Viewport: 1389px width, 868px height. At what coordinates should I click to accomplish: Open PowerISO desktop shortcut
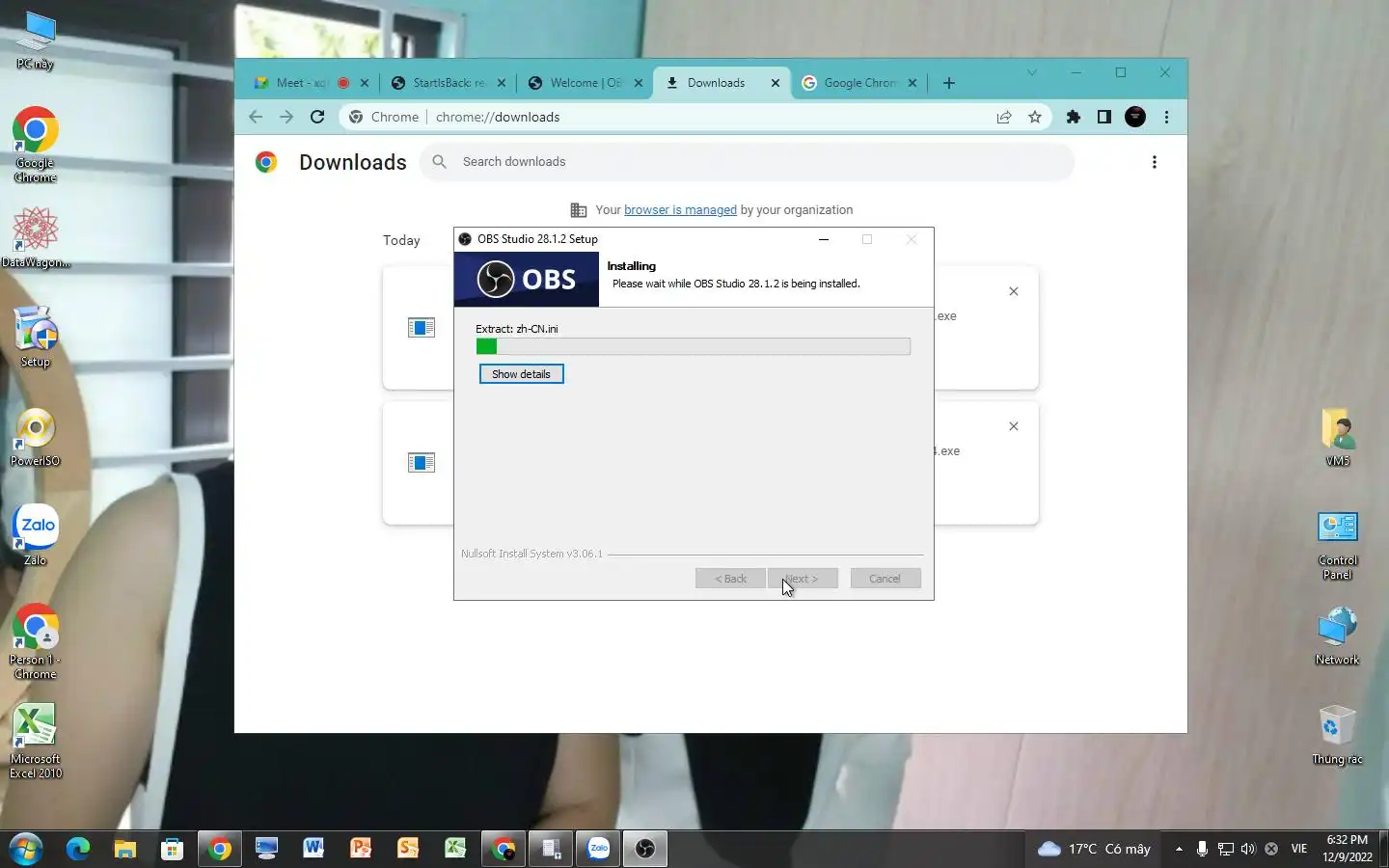click(x=36, y=437)
